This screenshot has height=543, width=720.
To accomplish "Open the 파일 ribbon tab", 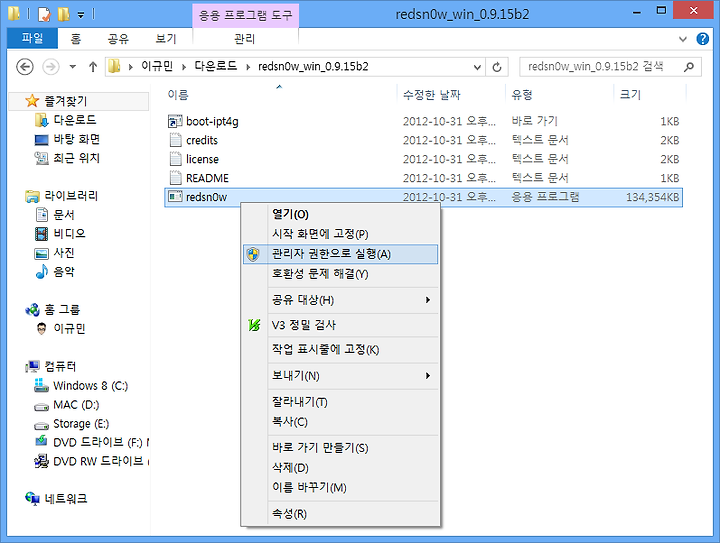I will (32, 38).
